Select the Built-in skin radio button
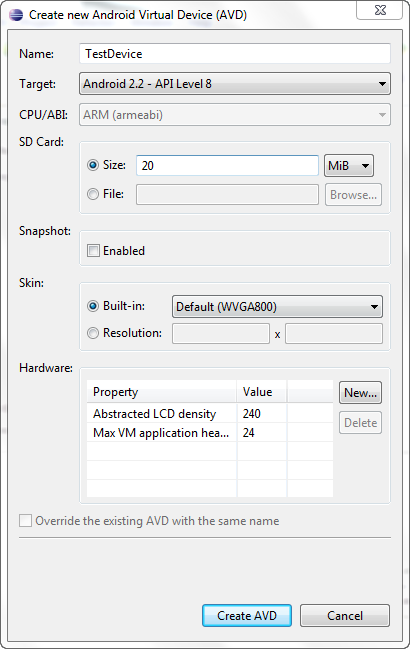Image resolution: width=410 pixels, height=649 pixels. point(93,306)
